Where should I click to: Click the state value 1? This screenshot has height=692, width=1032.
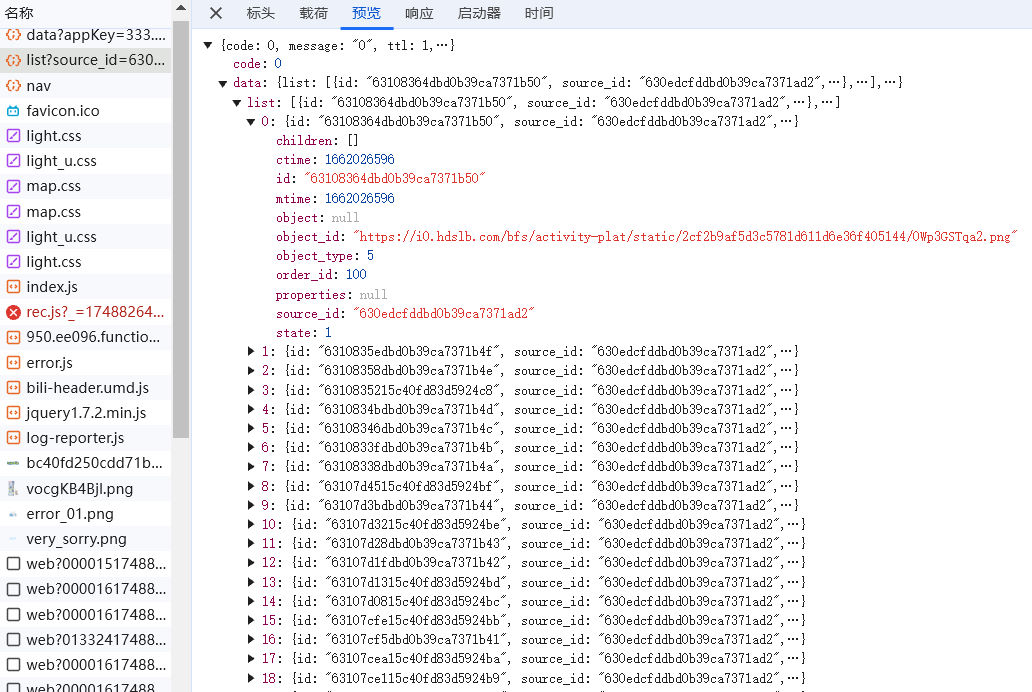328,333
